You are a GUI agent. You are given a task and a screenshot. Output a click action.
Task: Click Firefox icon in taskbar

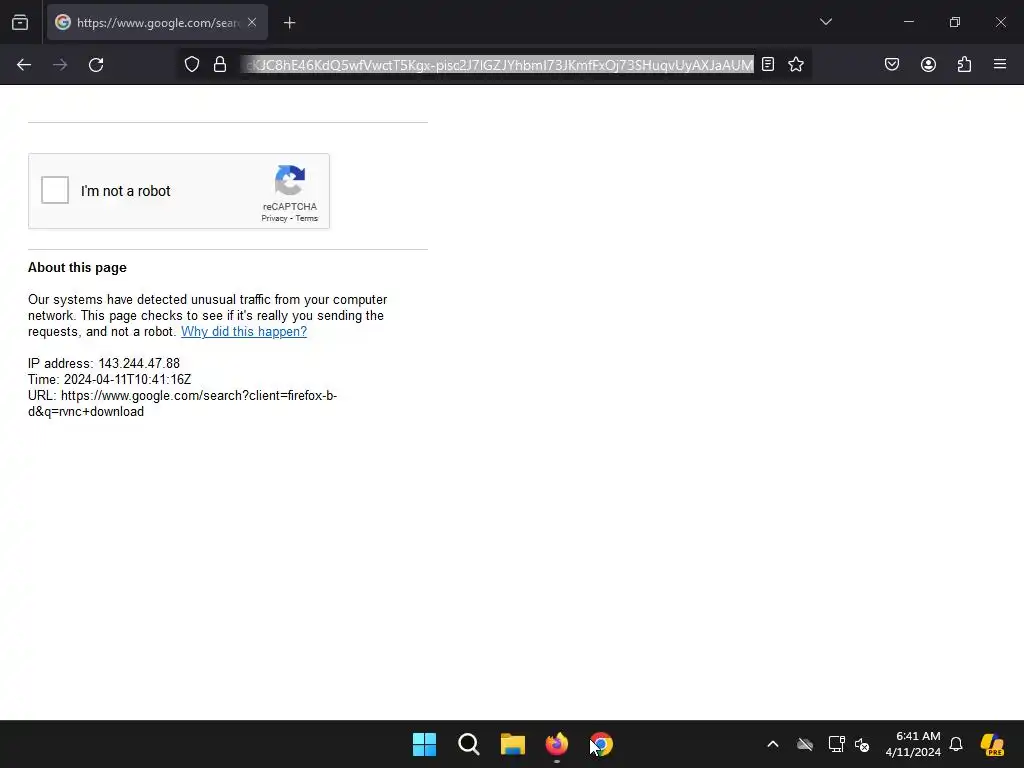click(x=556, y=744)
